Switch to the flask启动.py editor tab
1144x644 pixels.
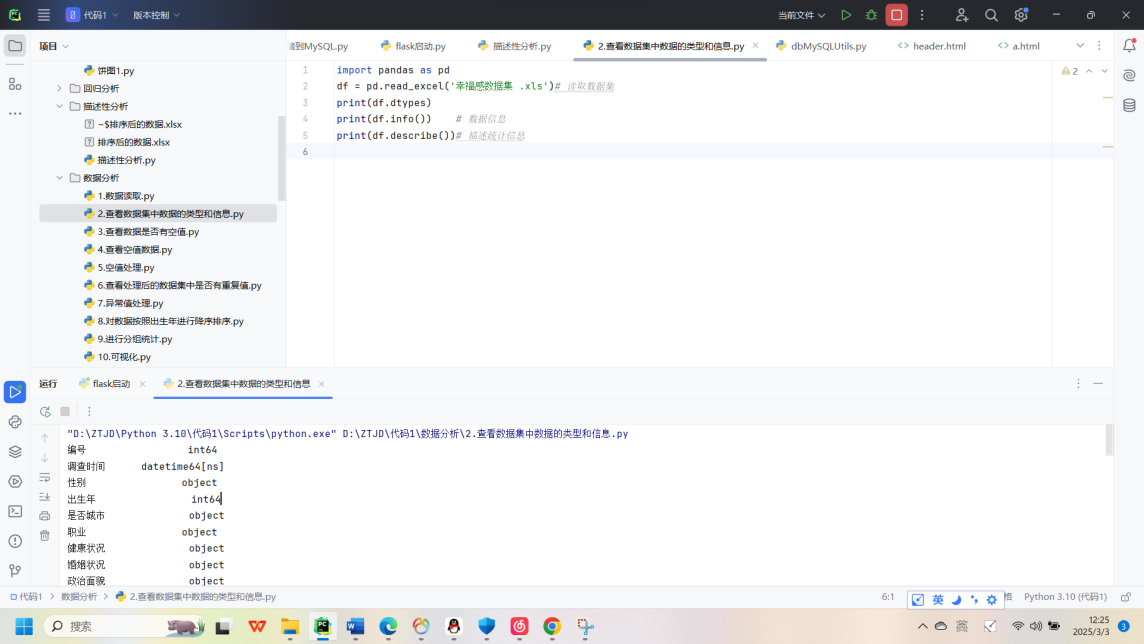(413, 46)
